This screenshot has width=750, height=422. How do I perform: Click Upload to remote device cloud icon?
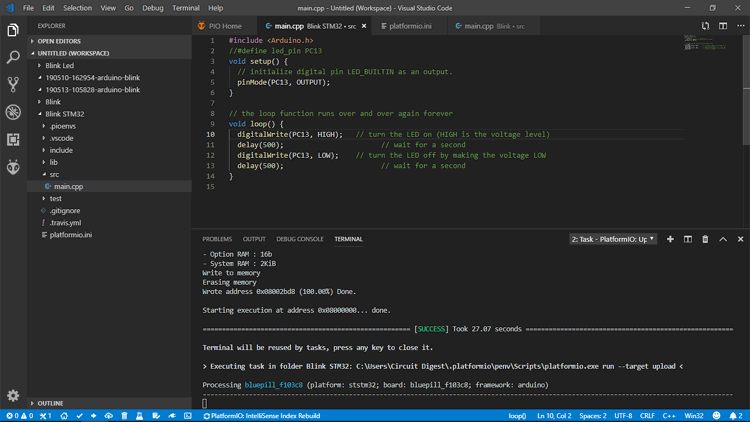109,416
